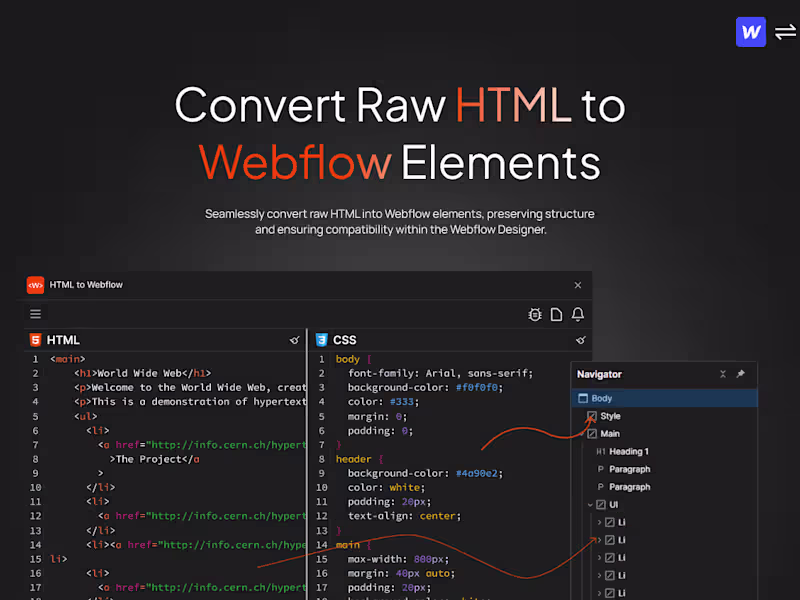
Task: Click the 'header' selector in CSS
Action: click(x=353, y=459)
